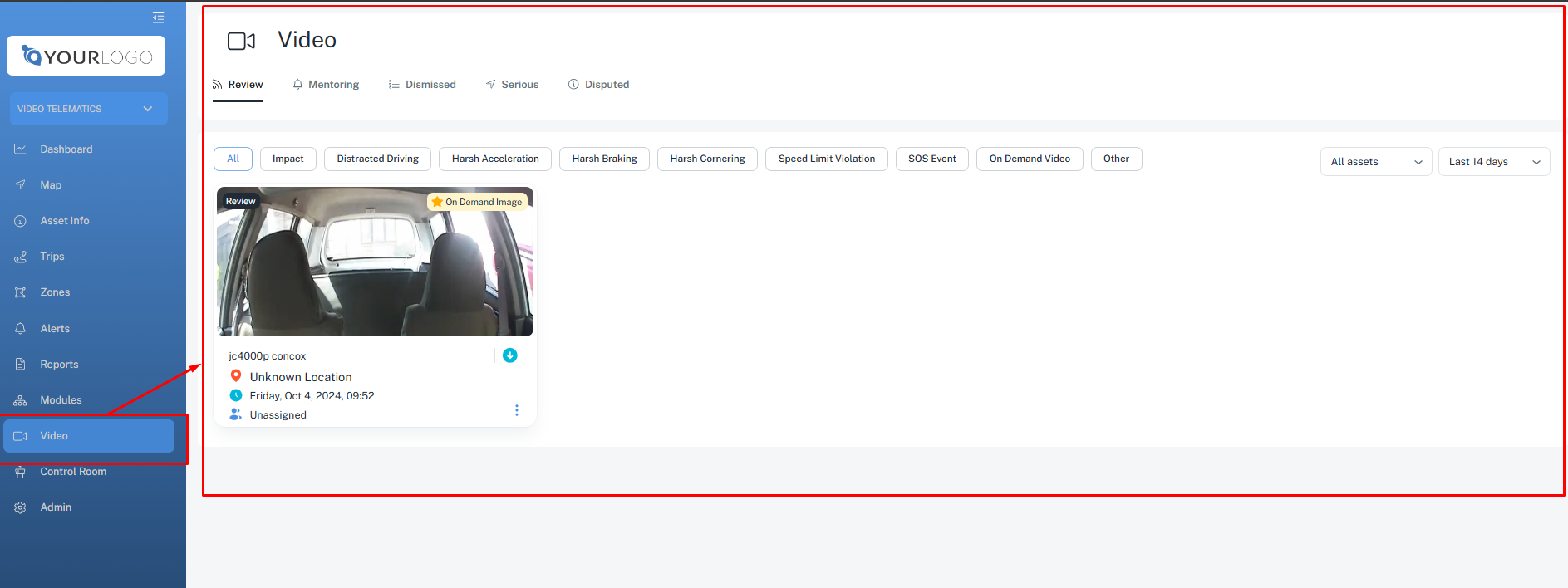Open Modules section label
The width and height of the screenshot is (1568, 588).
61,400
